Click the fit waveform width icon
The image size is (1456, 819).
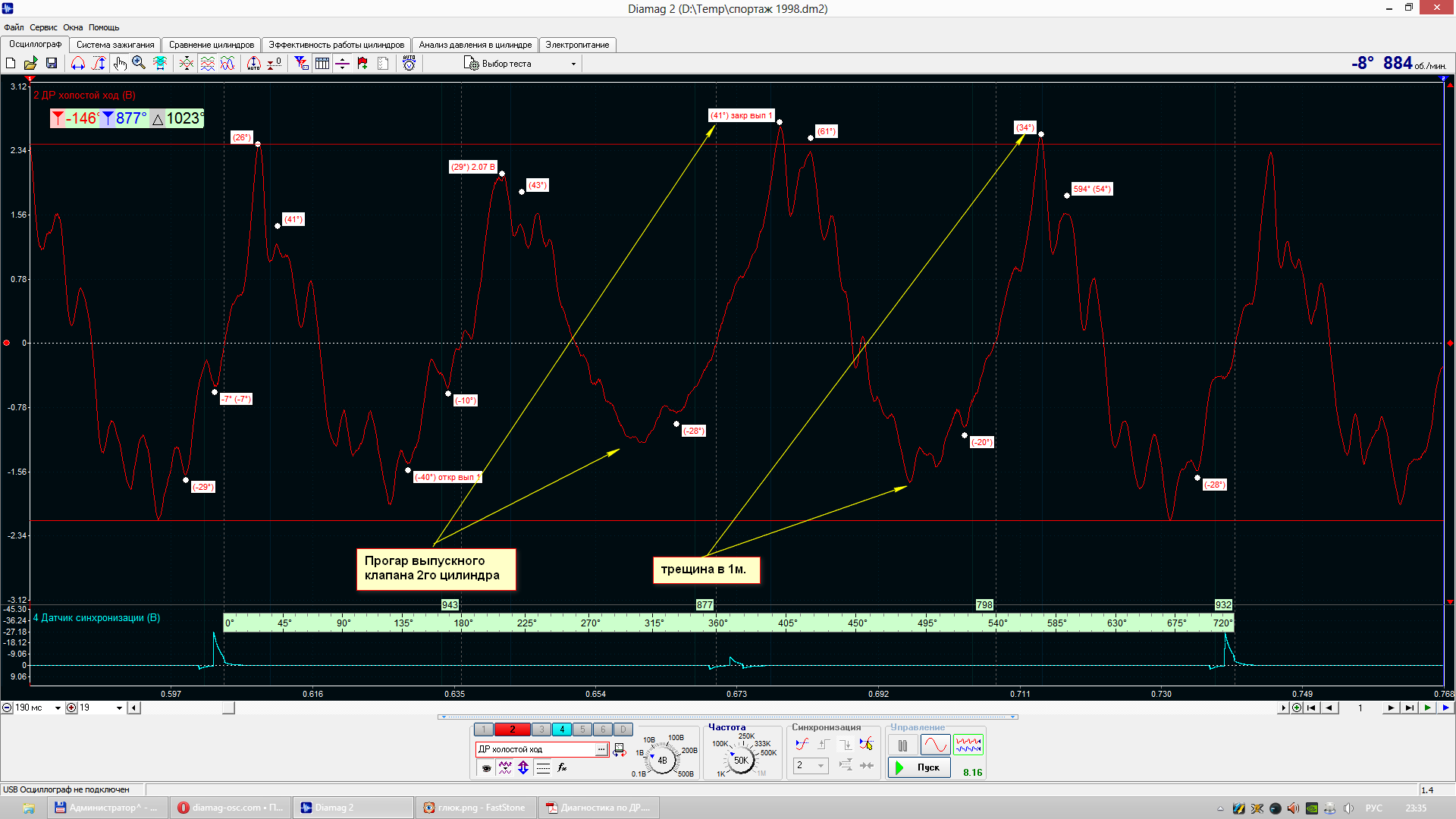click(x=159, y=64)
